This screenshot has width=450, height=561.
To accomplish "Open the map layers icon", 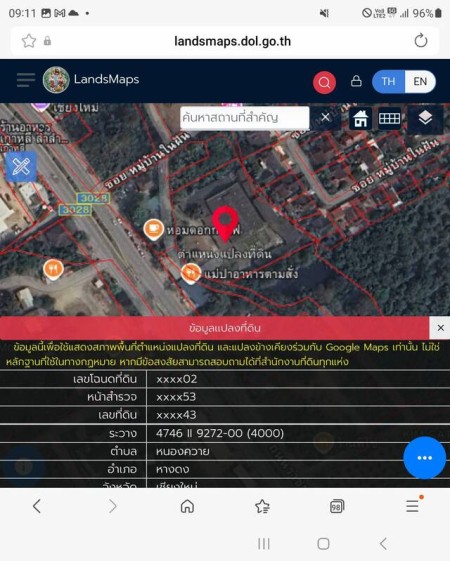I will (425, 118).
